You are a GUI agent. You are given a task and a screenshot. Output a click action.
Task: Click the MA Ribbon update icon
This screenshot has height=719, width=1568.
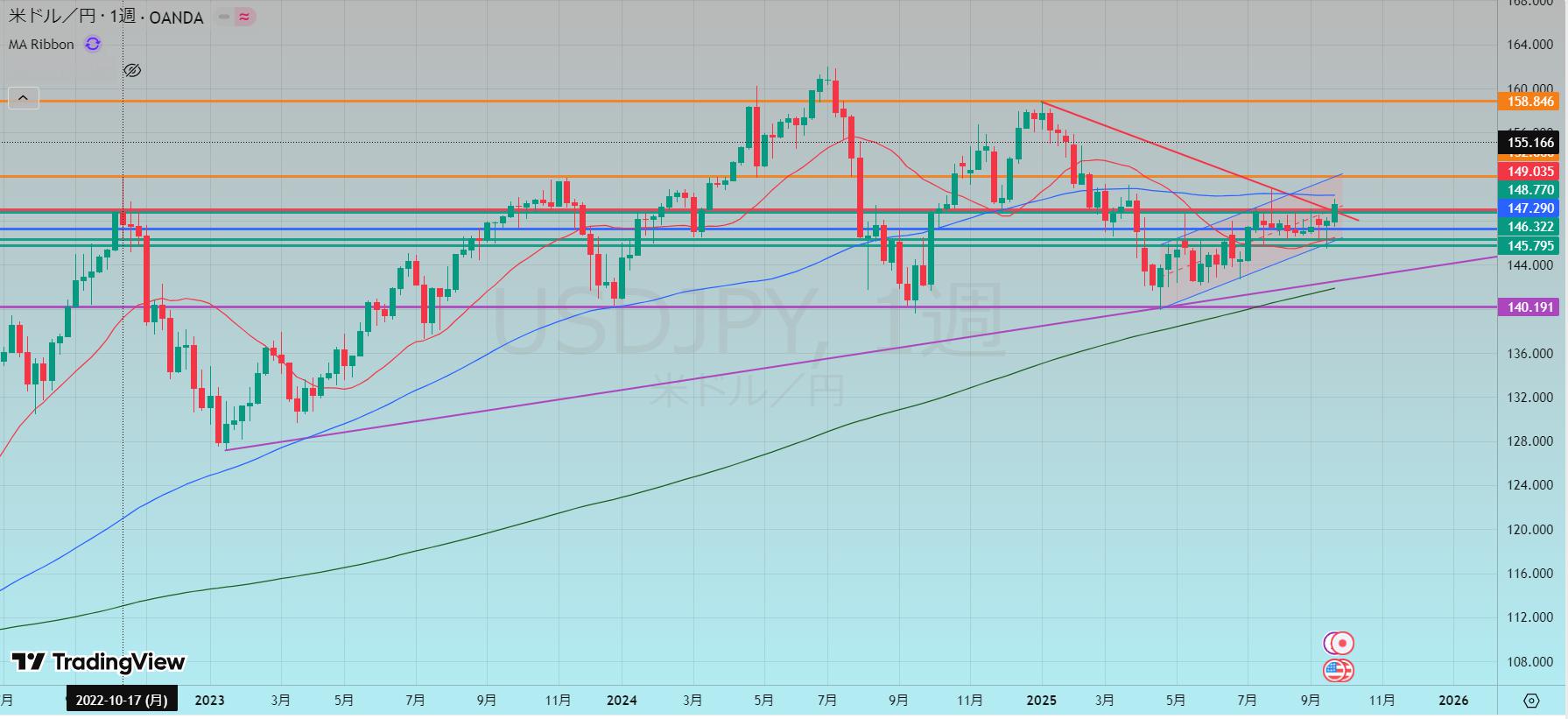[x=93, y=44]
